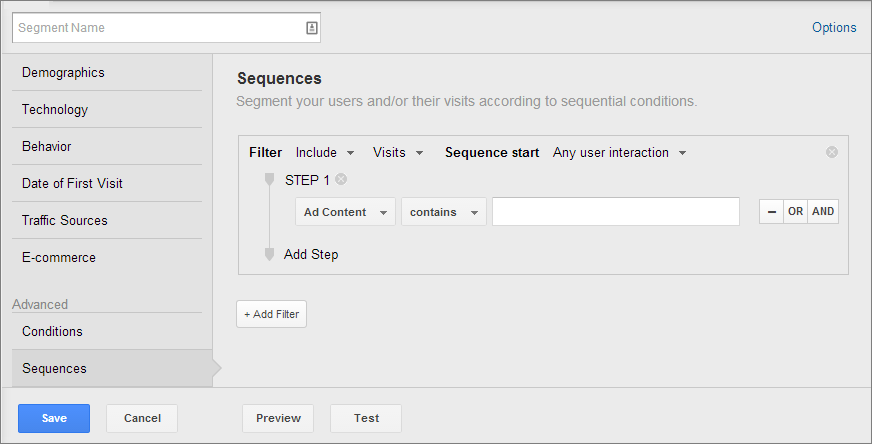Click the Add Step marker icon
This screenshot has height=444, width=872.
[x=269, y=254]
